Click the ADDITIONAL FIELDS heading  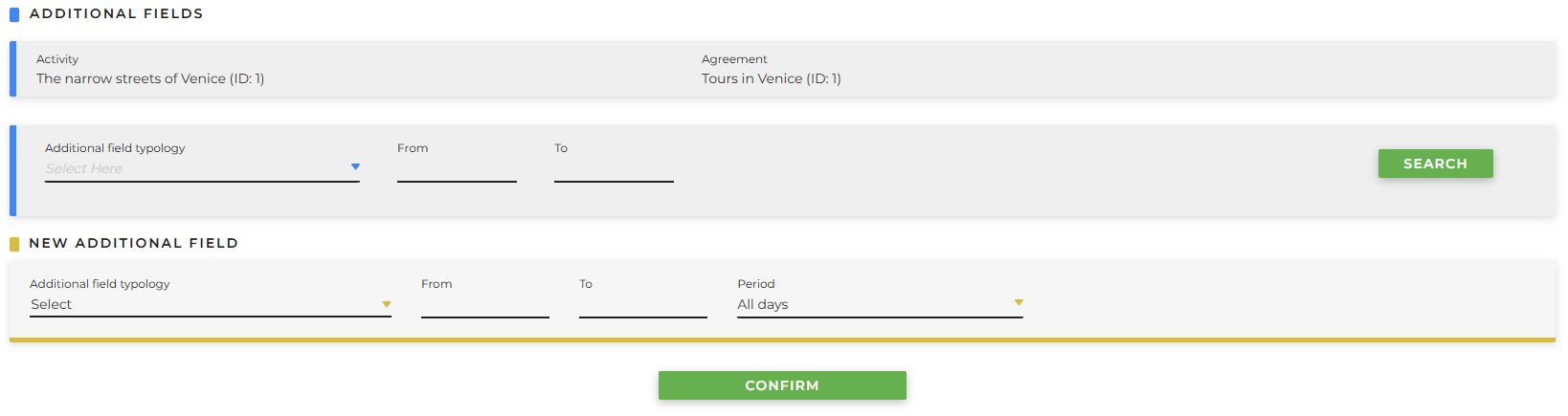[116, 14]
